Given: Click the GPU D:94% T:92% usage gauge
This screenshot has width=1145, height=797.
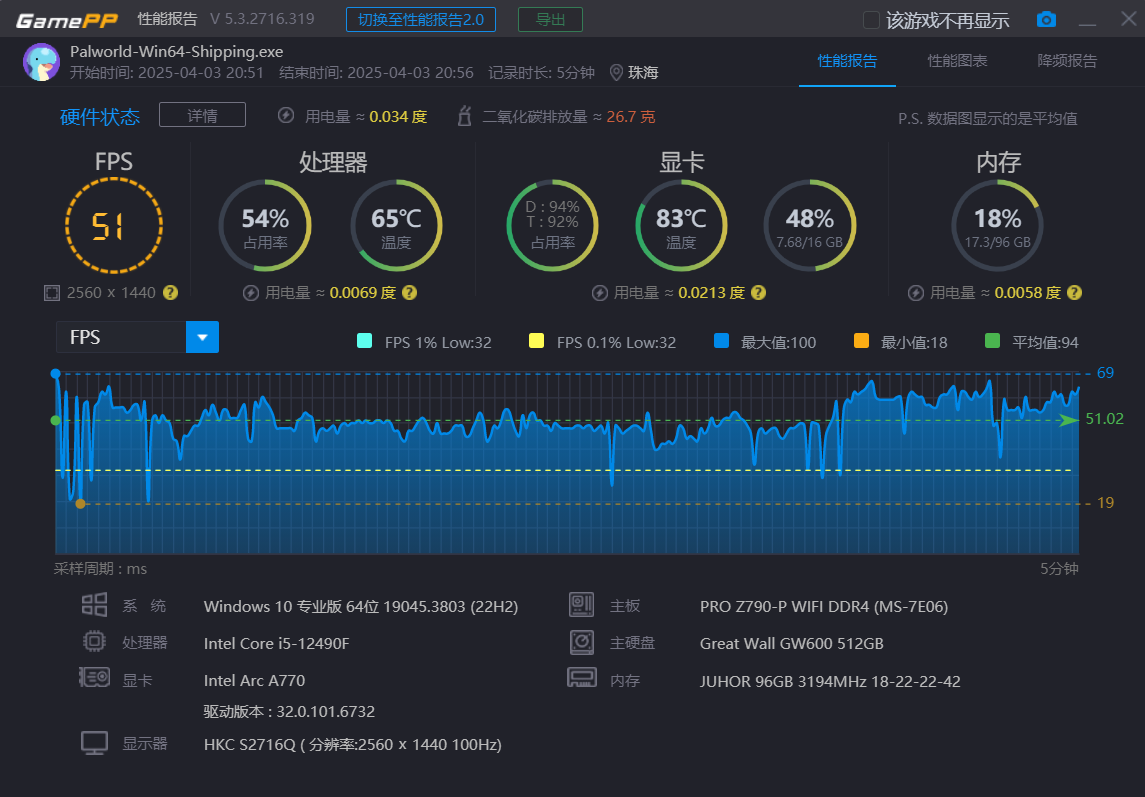Looking at the screenshot, I should [x=553, y=225].
